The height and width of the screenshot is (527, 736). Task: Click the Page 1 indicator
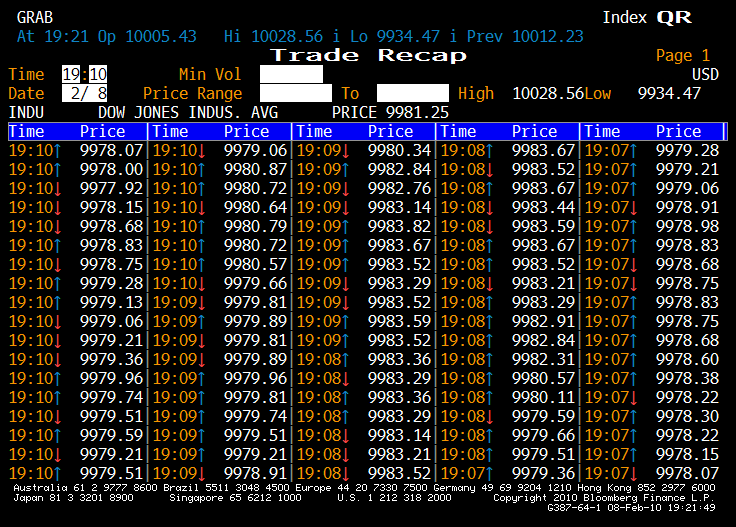pyautogui.click(x=682, y=55)
